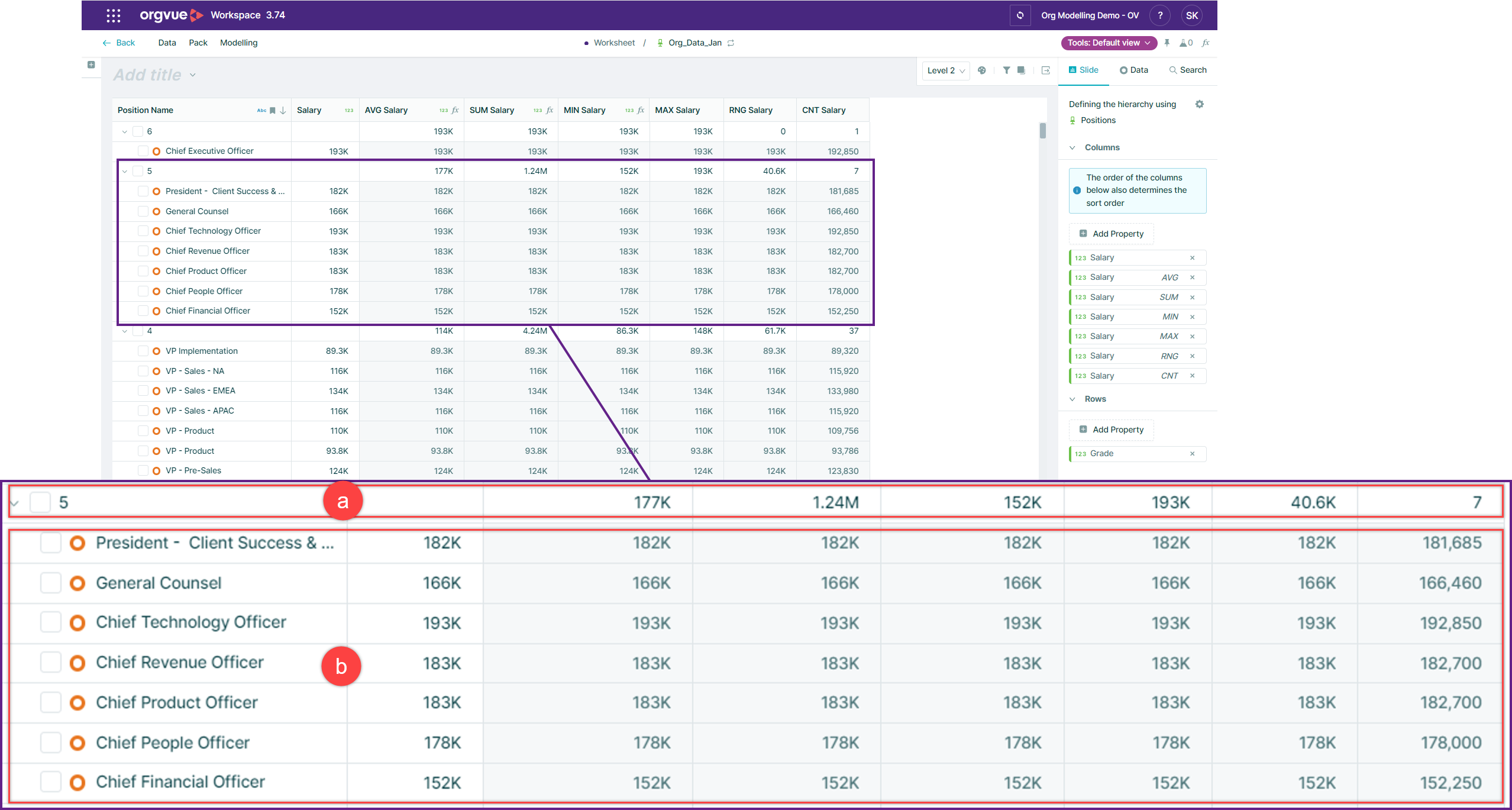Open the Modelling menu
Viewport: 1512px width, 810px height.
point(238,43)
